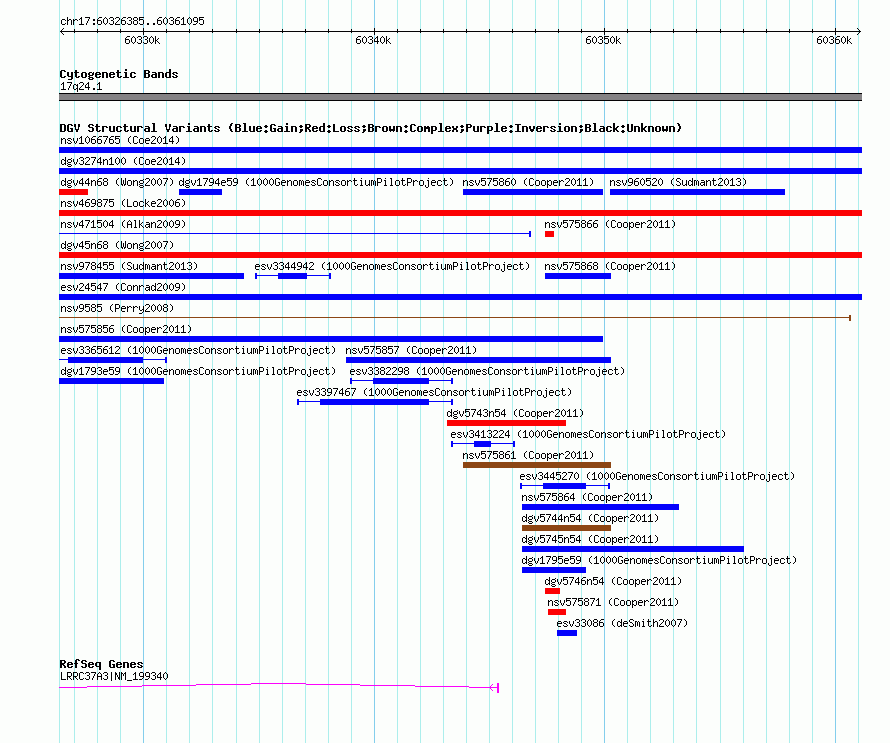This screenshot has height=743, width=890.
Task: Click esv3397467 variant label
Action: (434, 392)
